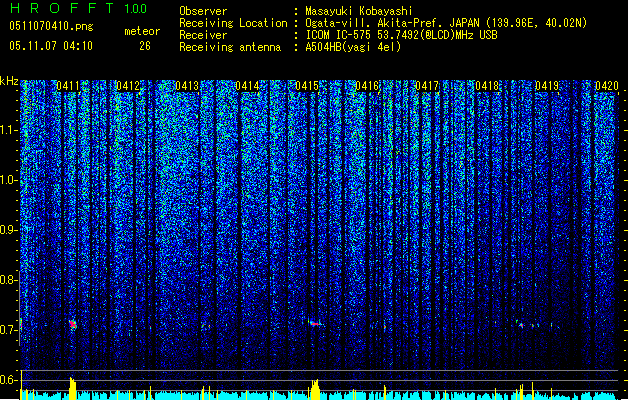Click the 0420 time marker
Viewport: 629px width, 400px height.
(607, 86)
